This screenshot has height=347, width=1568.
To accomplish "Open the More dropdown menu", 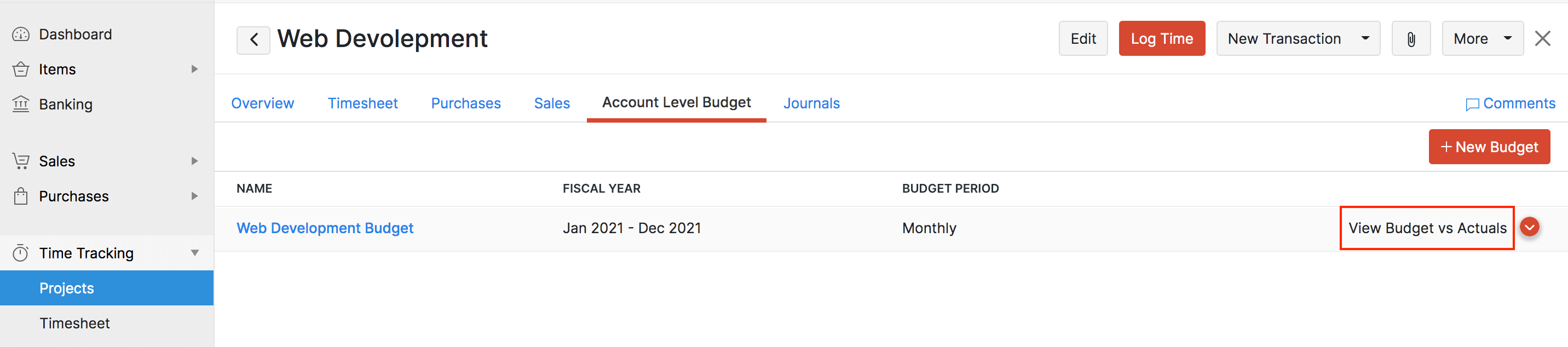I will click(x=1483, y=38).
